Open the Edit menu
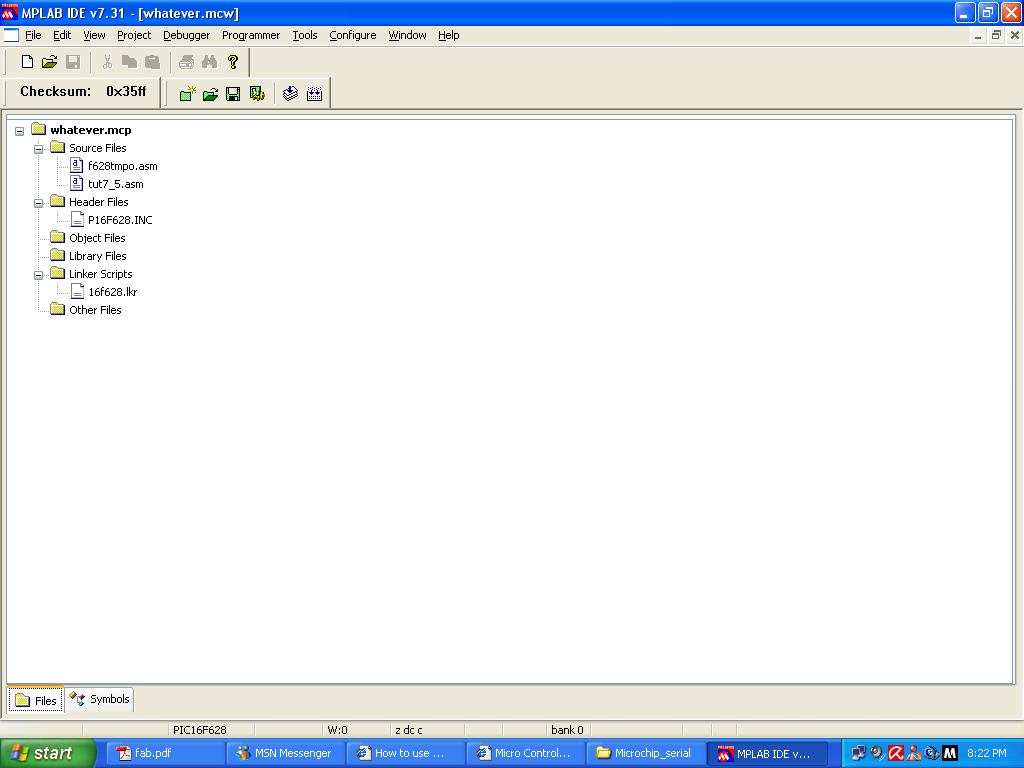The image size is (1024, 768). point(62,35)
